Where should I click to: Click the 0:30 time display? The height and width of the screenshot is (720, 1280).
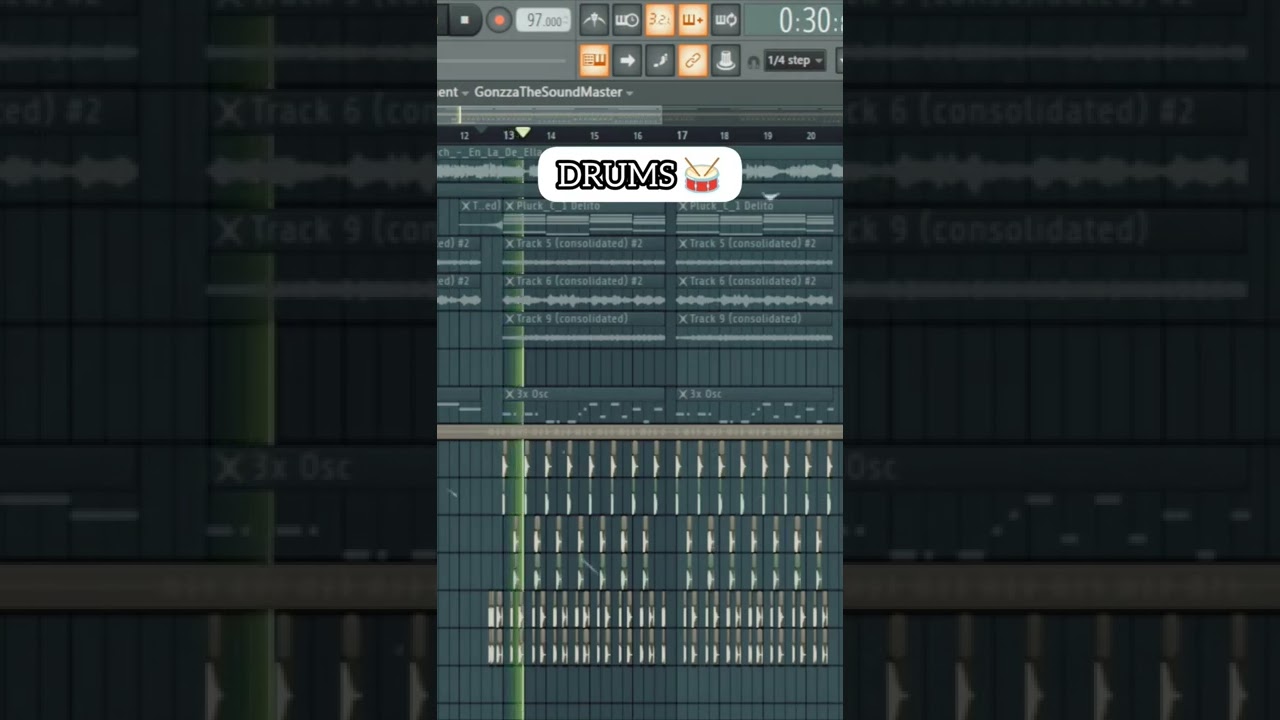(808, 20)
